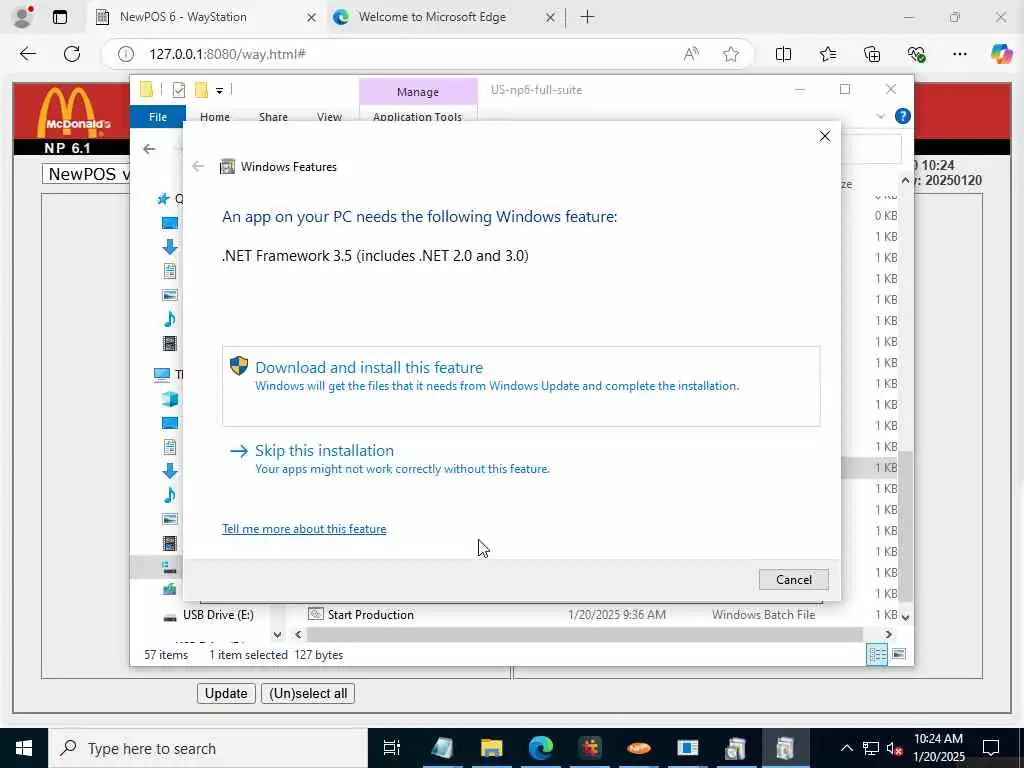Click 3D Objects cube icon in sidebar

coord(170,398)
